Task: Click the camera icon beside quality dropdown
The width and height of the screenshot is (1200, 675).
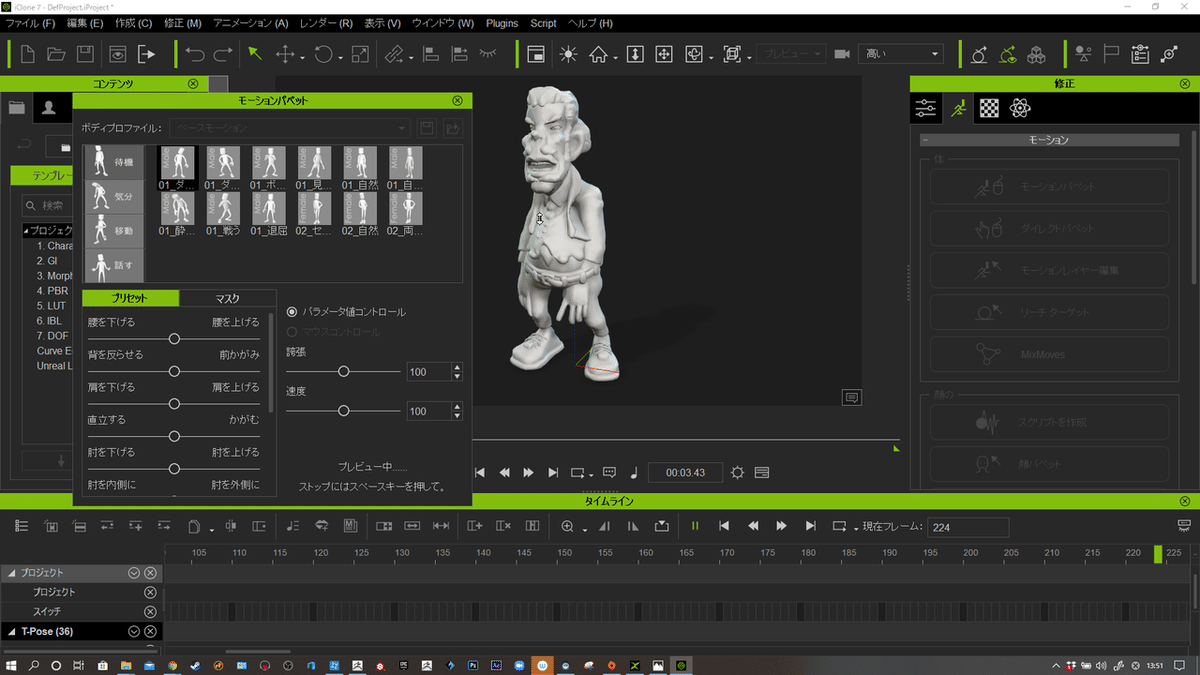Action: point(842,54)
